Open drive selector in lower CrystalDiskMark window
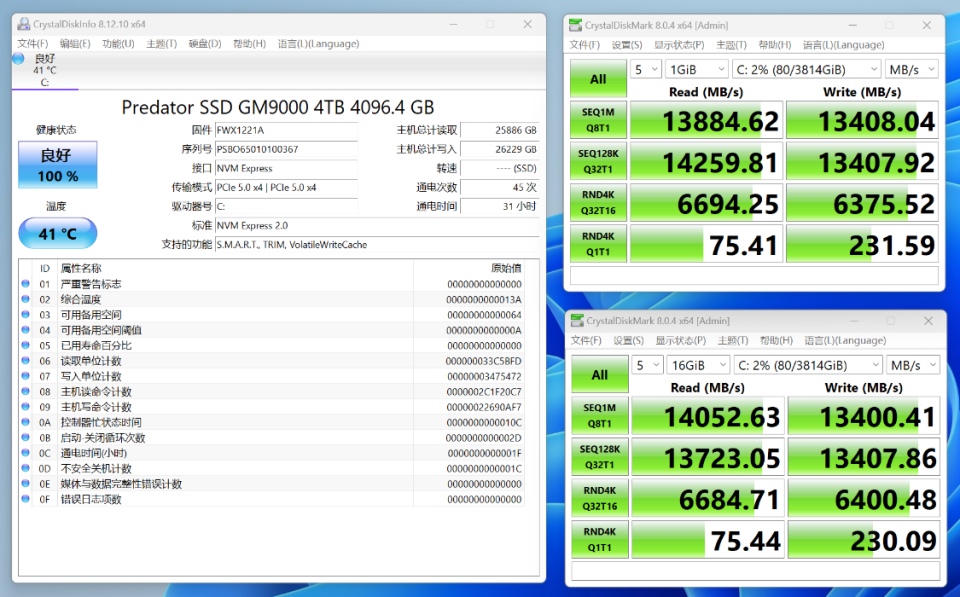This screenshot has height=597, width=960. 808,365
